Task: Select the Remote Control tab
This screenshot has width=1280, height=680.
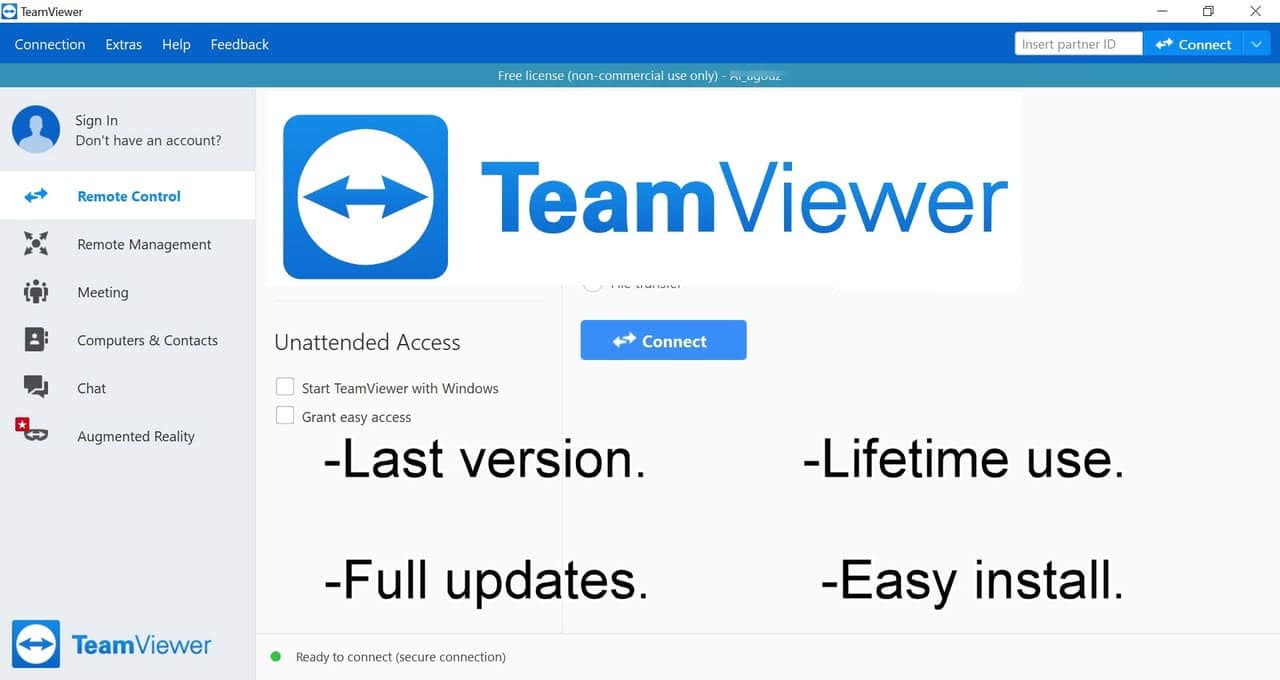Action: [x=128, y=196]
